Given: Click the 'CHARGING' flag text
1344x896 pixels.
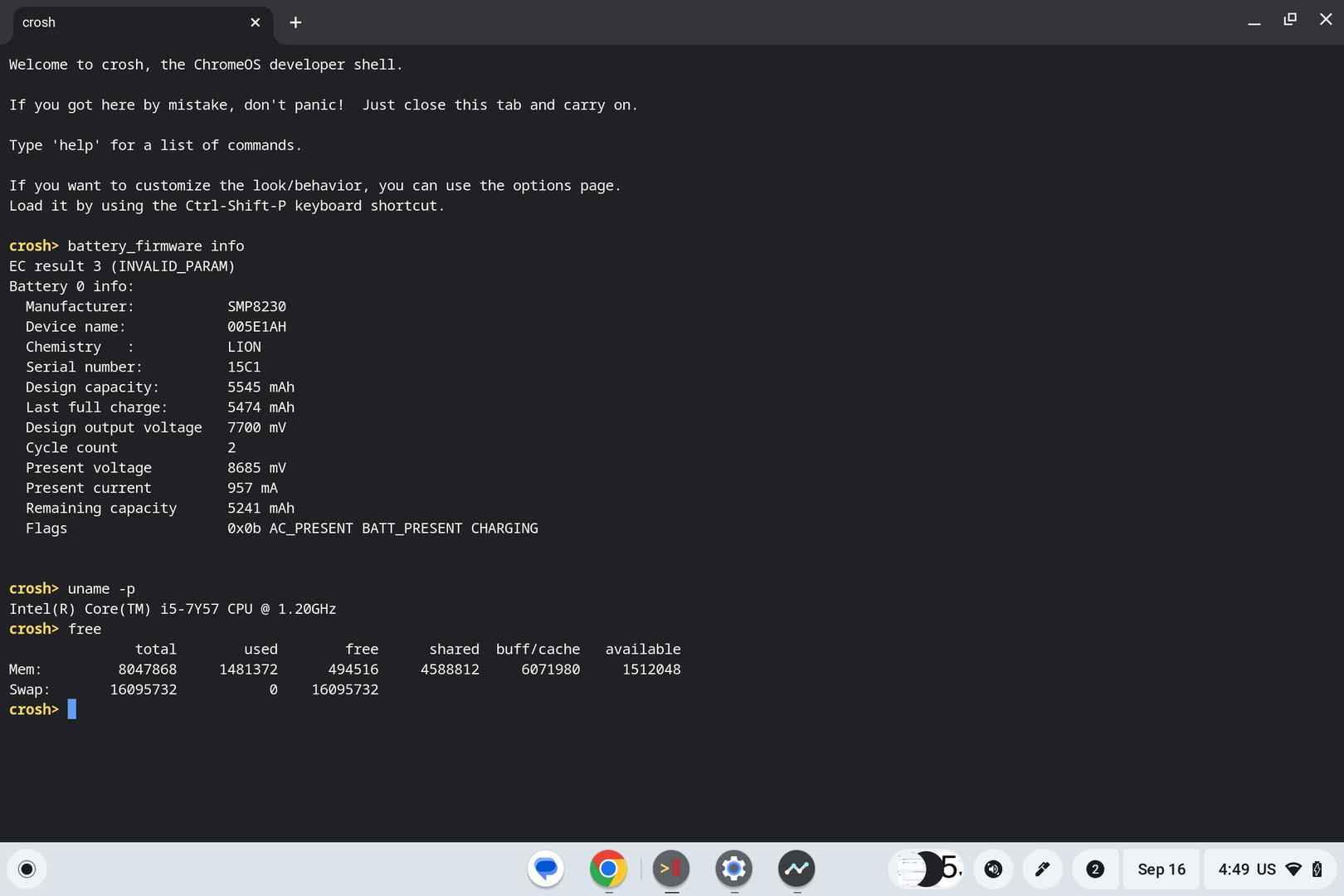Looking at the screenshot, I should coord(504,528).
